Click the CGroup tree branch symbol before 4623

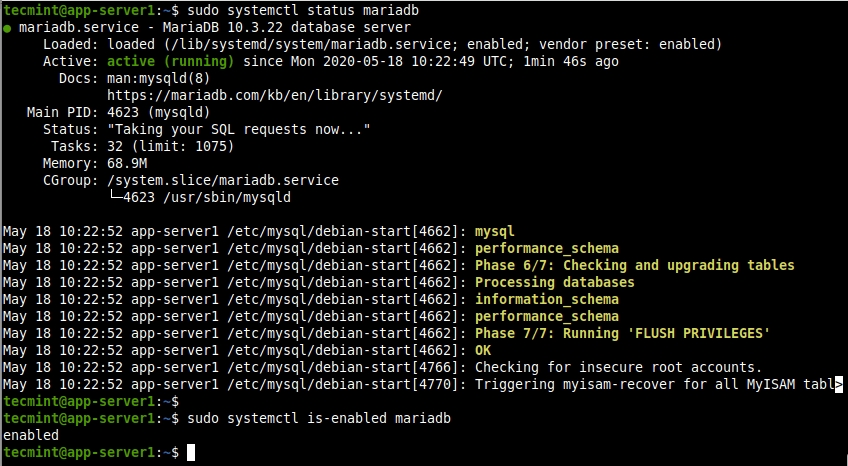click(x=114, y=197)
